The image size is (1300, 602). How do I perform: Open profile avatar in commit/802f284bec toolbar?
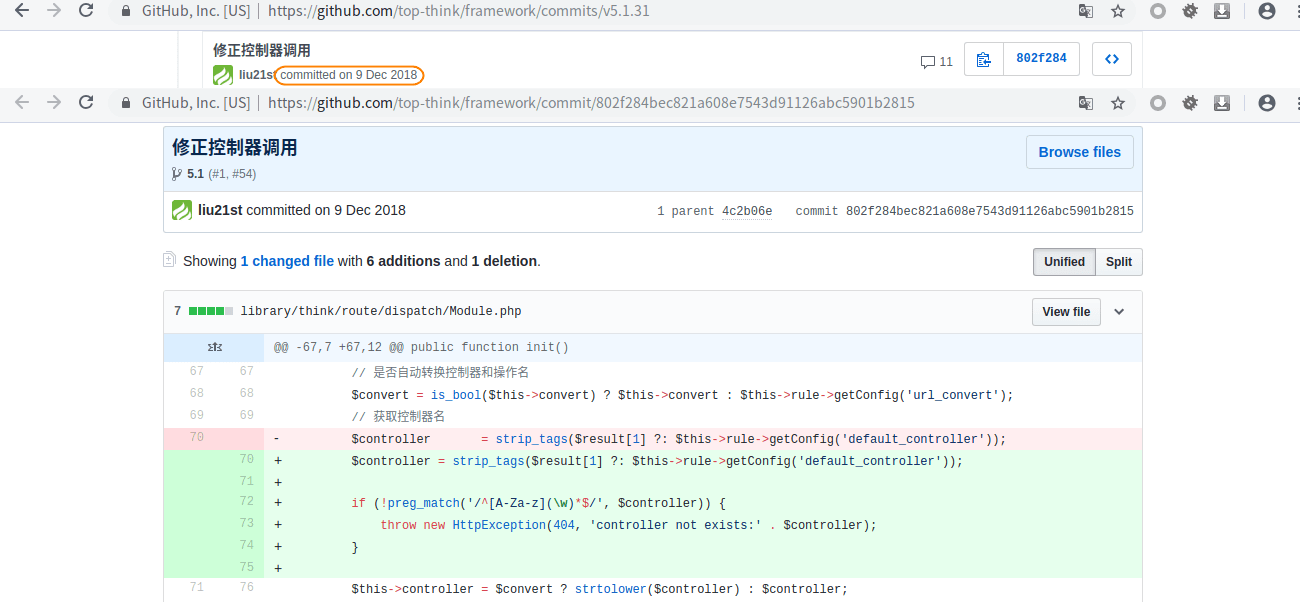(1267, 103)
